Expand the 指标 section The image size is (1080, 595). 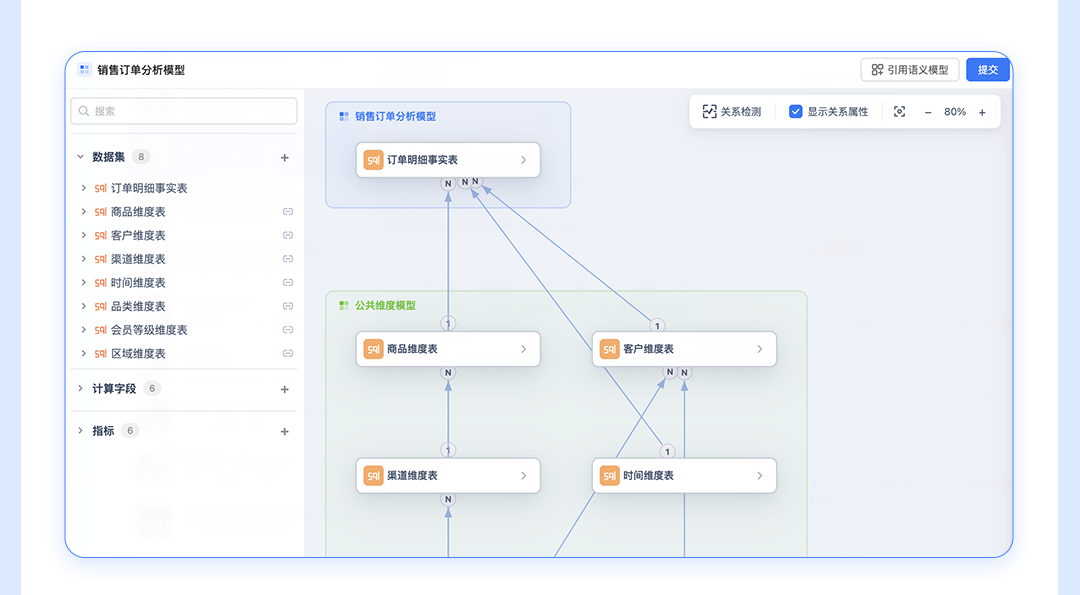(81, 430)
